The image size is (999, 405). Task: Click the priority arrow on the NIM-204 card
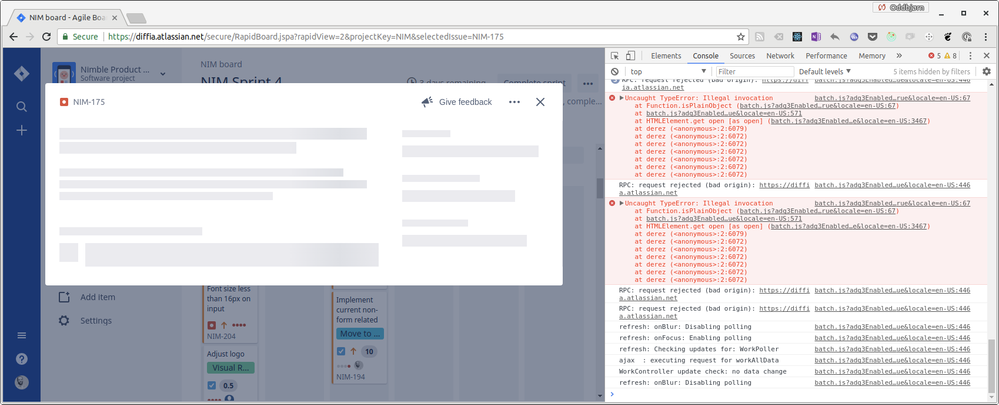click(224, 325)
